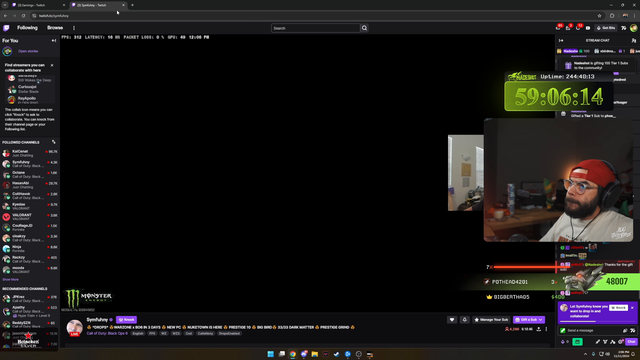Open the emote picker in chat input
640x360 pixels.
point(633,331)
